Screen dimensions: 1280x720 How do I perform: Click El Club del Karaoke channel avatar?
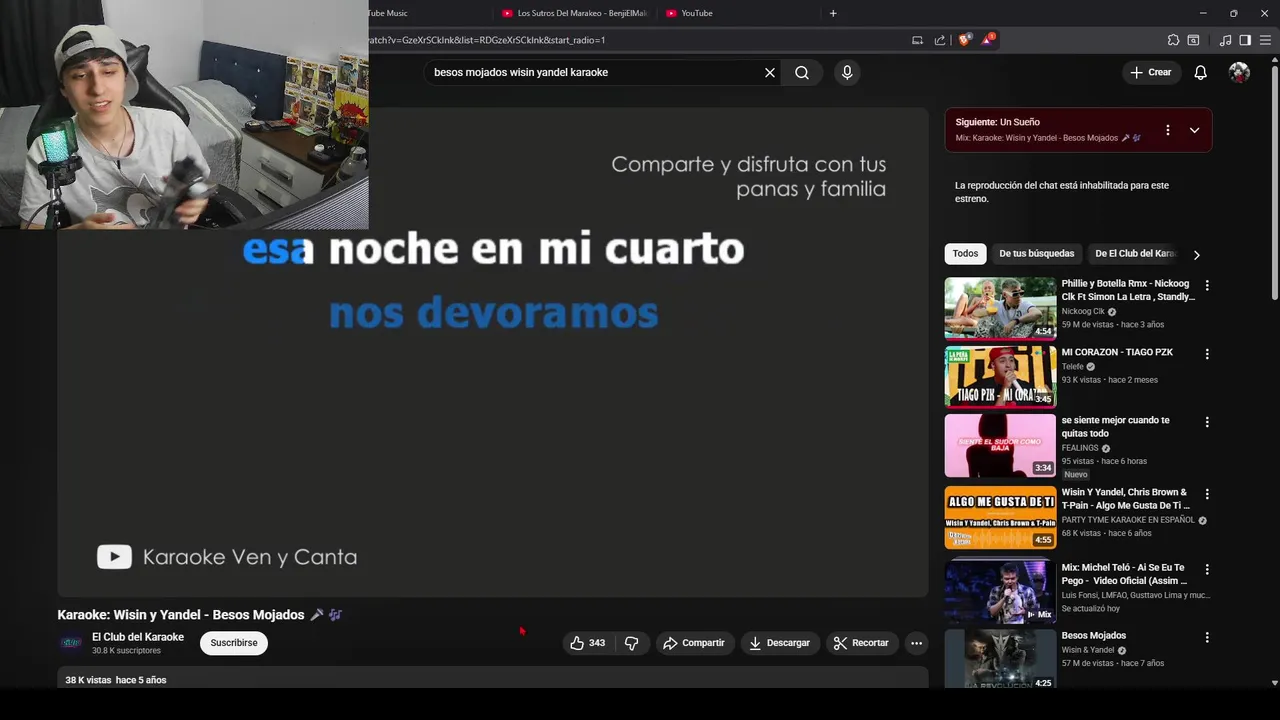[71, 643]
